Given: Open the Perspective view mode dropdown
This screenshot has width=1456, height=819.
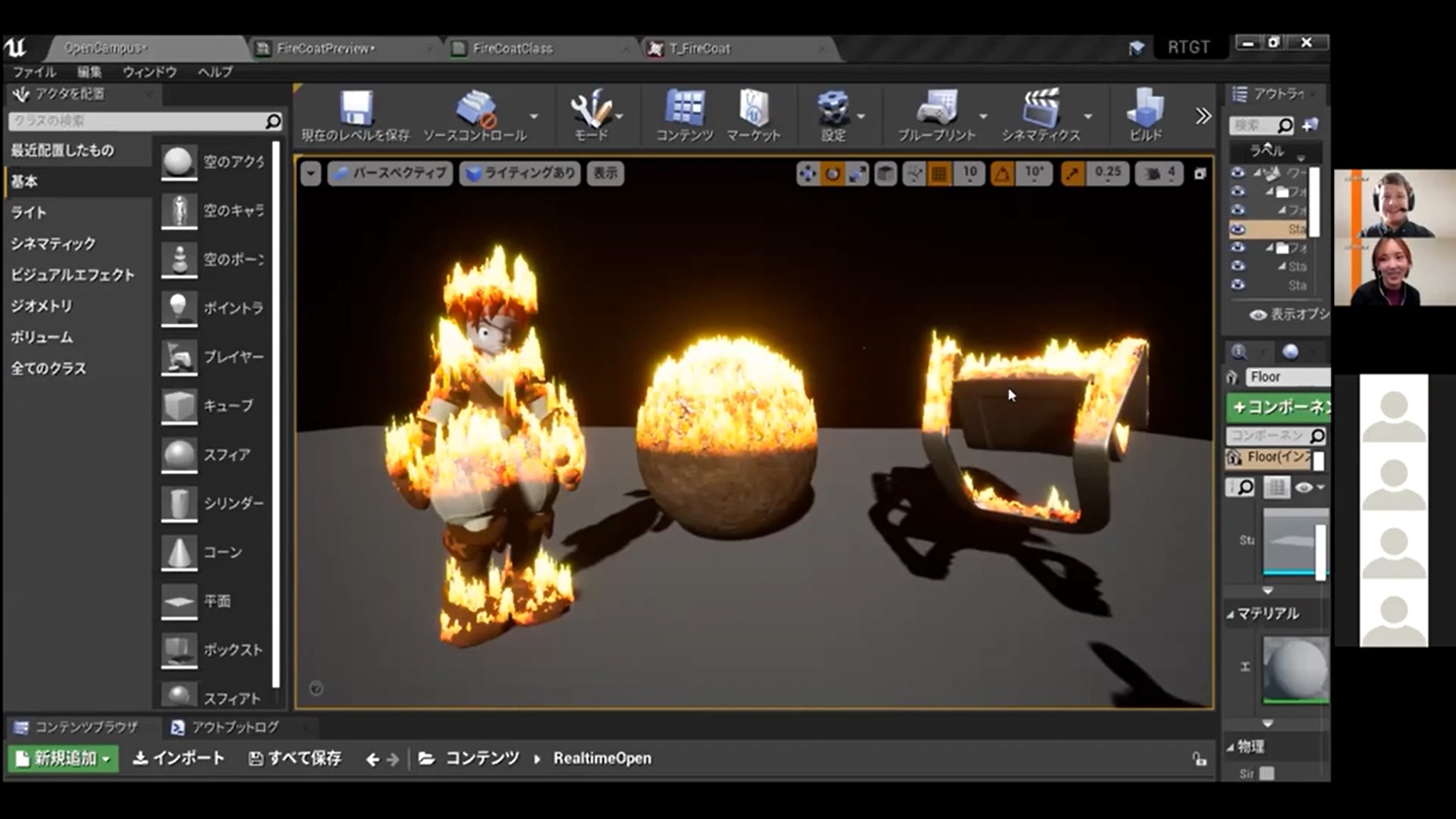Looking at the screenshot, I should (x=391, y=174).
